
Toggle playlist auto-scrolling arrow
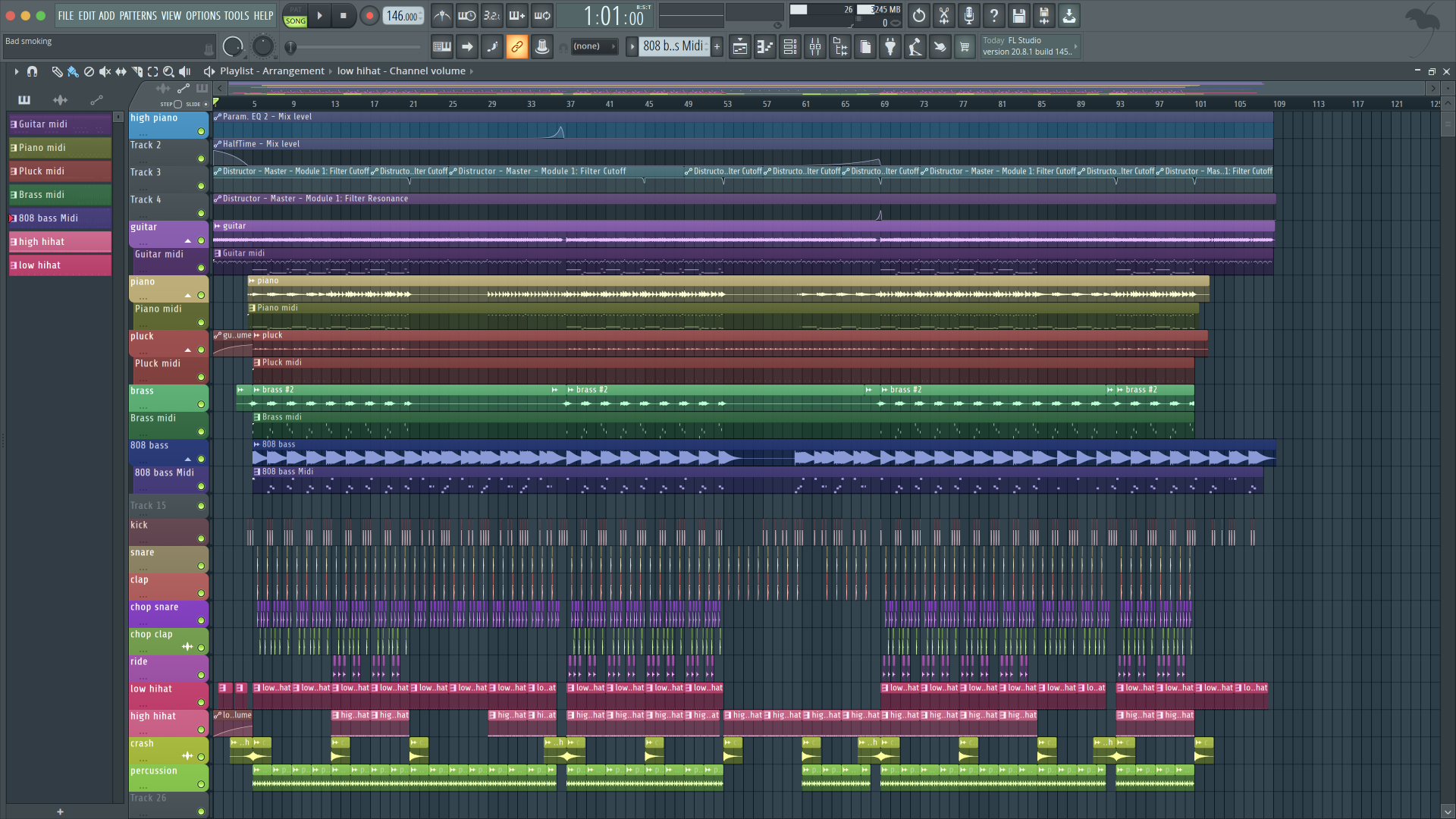tap(467, 47)
